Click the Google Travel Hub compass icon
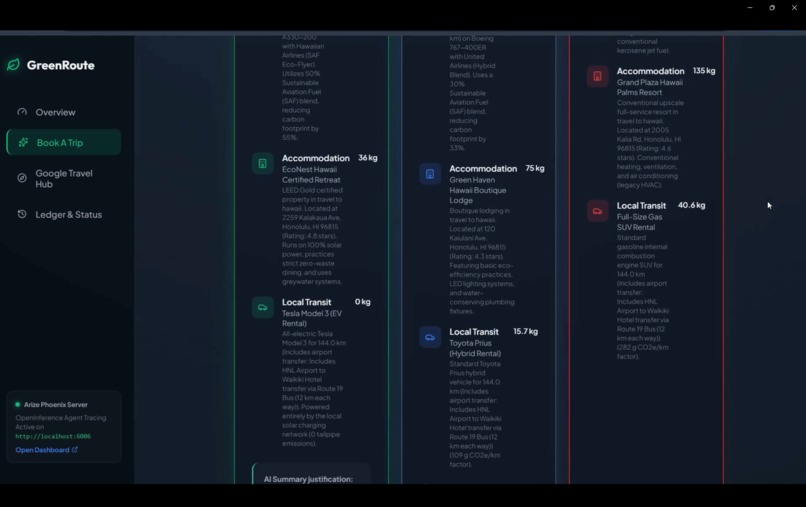806x507 pixels. point(22,178)
